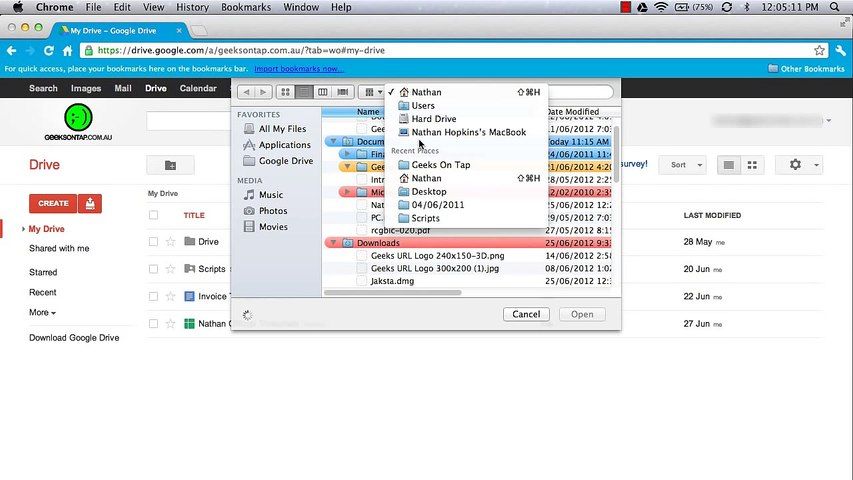Image resolution: width=853 pixels, height=480 pixels.
Task: Open settings gear dropdown arrow
Action: [x=817, y=165]
